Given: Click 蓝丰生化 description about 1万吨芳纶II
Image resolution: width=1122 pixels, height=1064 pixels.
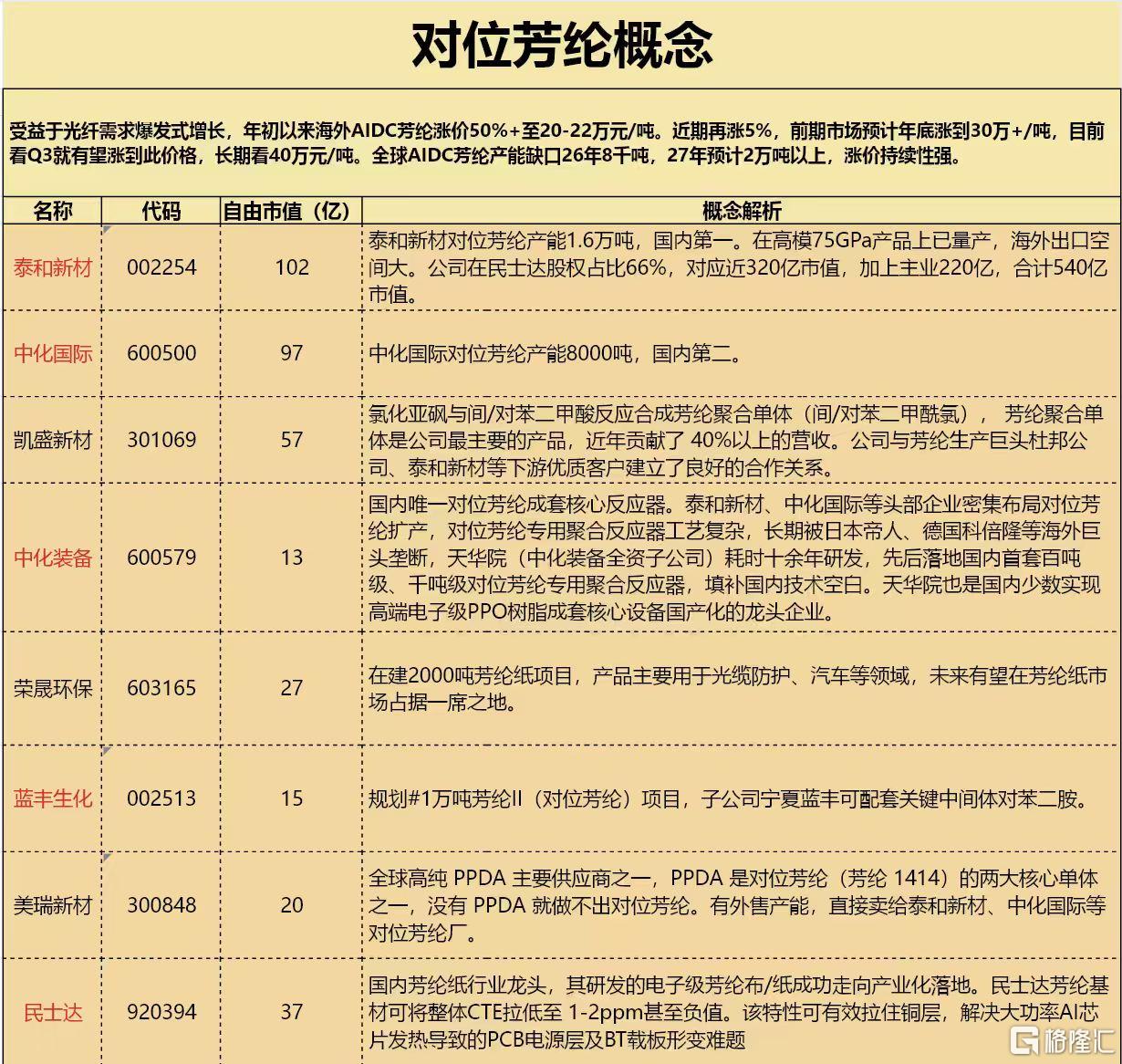Looking at the screenshot, I should click(x=730, y=799).
